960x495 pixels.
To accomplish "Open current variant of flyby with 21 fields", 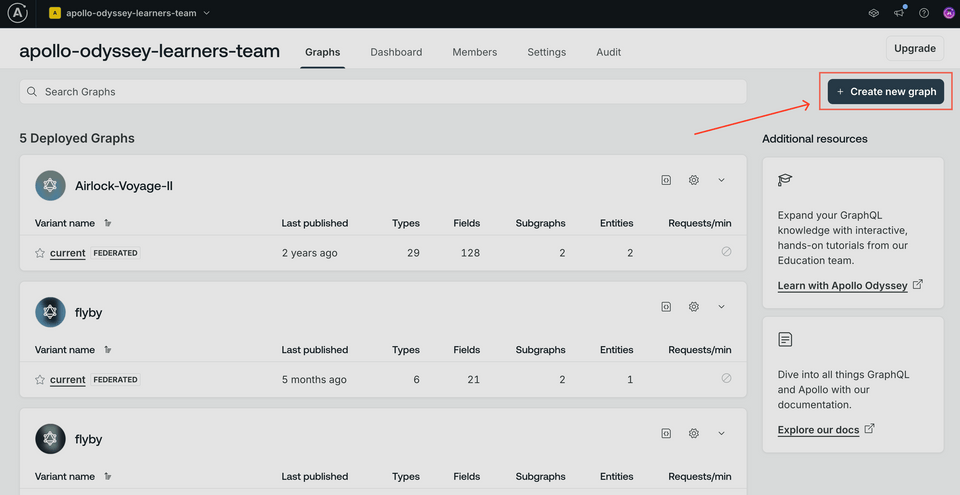I will point(67,380).
